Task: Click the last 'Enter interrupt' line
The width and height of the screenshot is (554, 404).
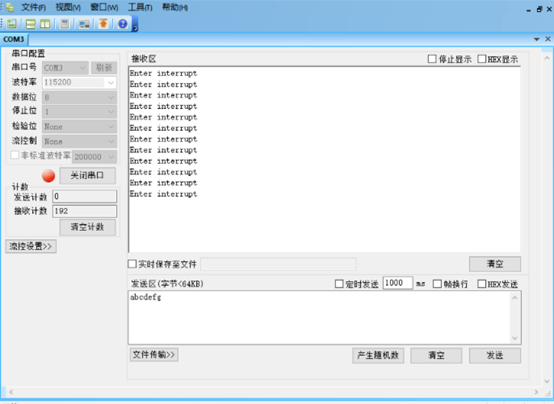Action: click(163, 194)
